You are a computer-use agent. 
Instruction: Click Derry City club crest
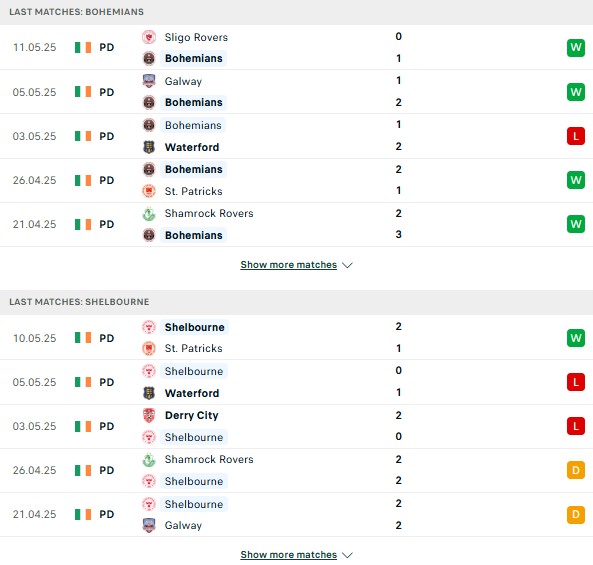click(x=149, y=415)
